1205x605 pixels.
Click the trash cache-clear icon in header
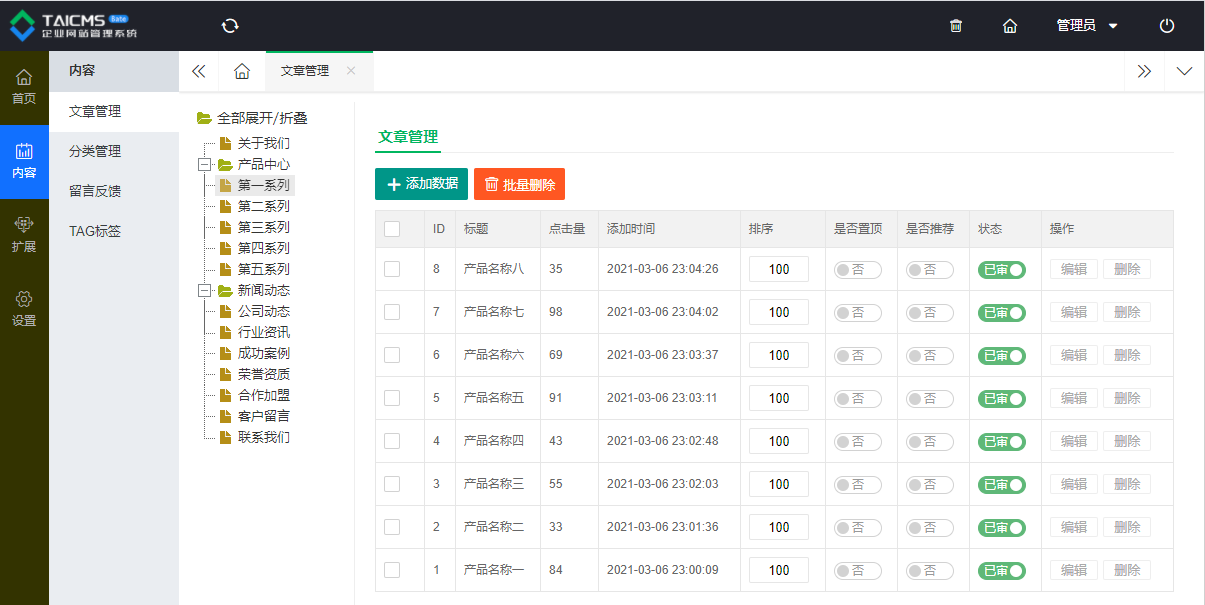coord(956,26)
